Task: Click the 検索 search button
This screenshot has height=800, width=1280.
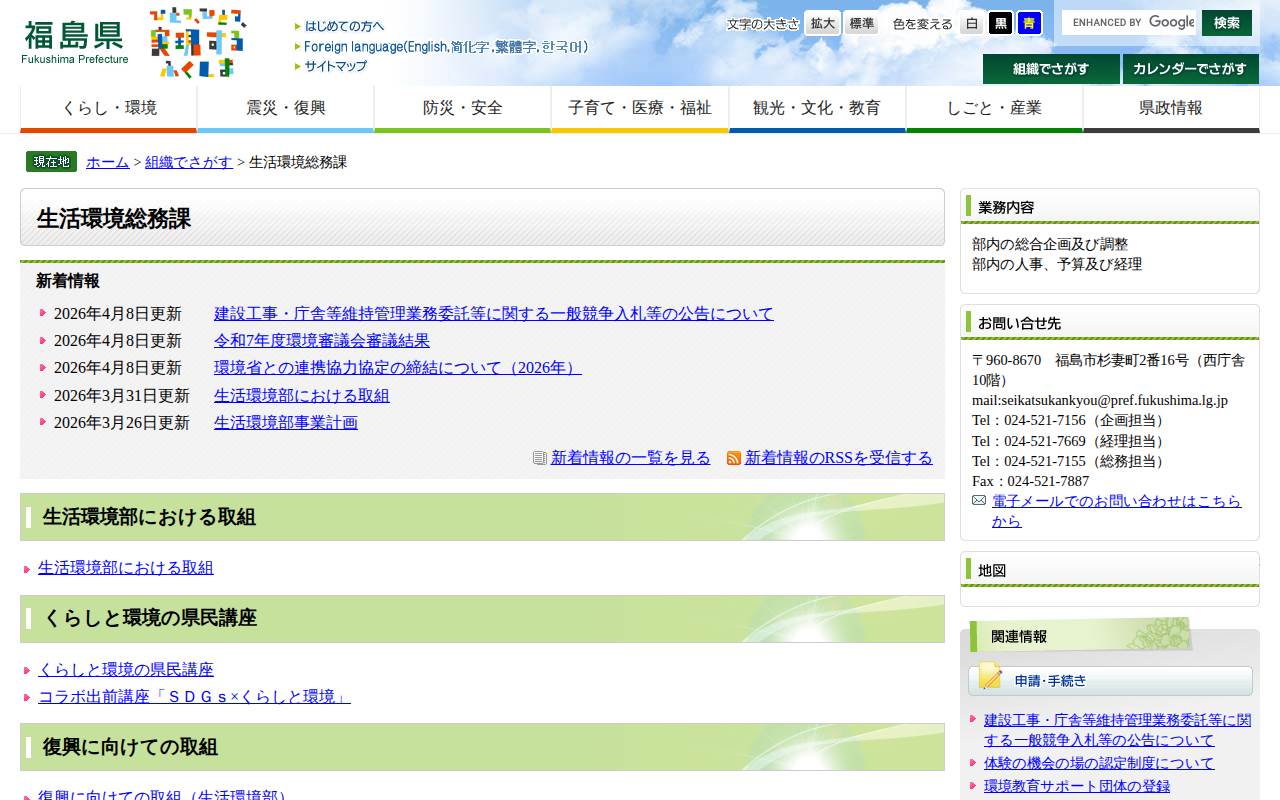Action: [x=1227, y=22]
